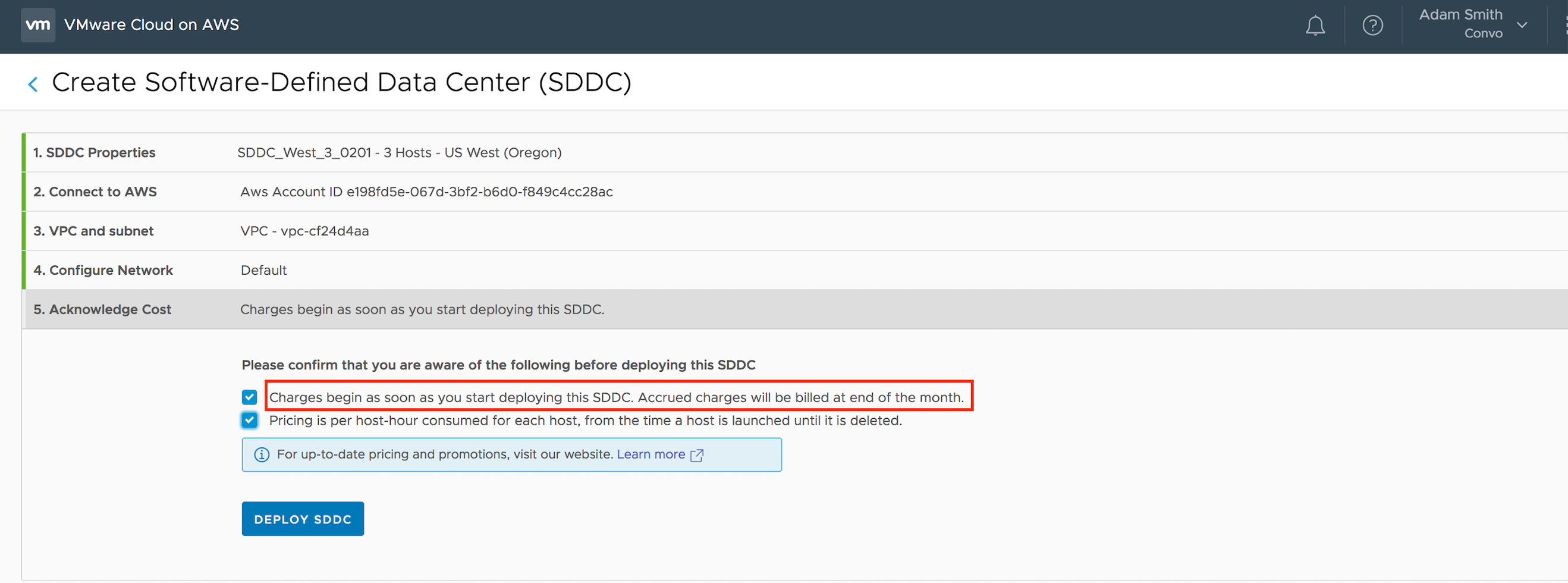
Task: Expand step 1 SDDC Properties
Action: (x=794, y=152)
